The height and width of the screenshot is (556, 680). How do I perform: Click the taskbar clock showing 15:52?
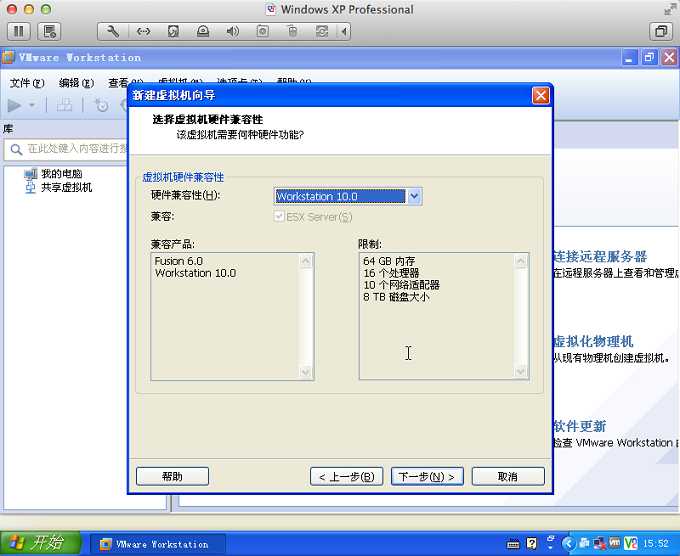click(656, 544)
